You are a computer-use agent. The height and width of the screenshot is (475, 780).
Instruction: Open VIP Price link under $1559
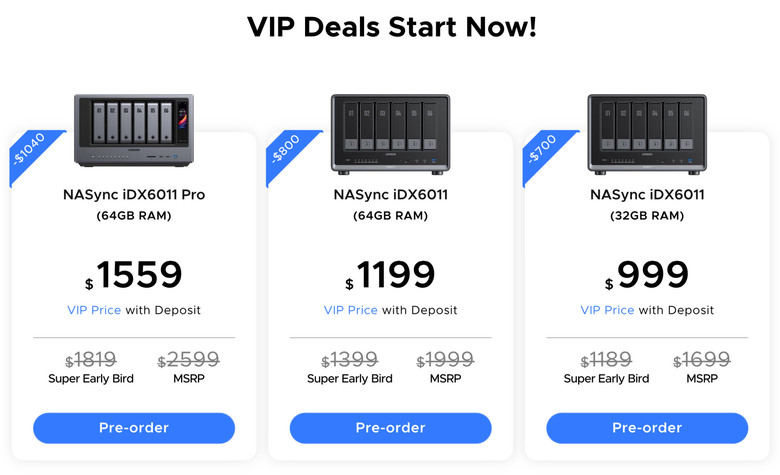(x=94, y=310)
